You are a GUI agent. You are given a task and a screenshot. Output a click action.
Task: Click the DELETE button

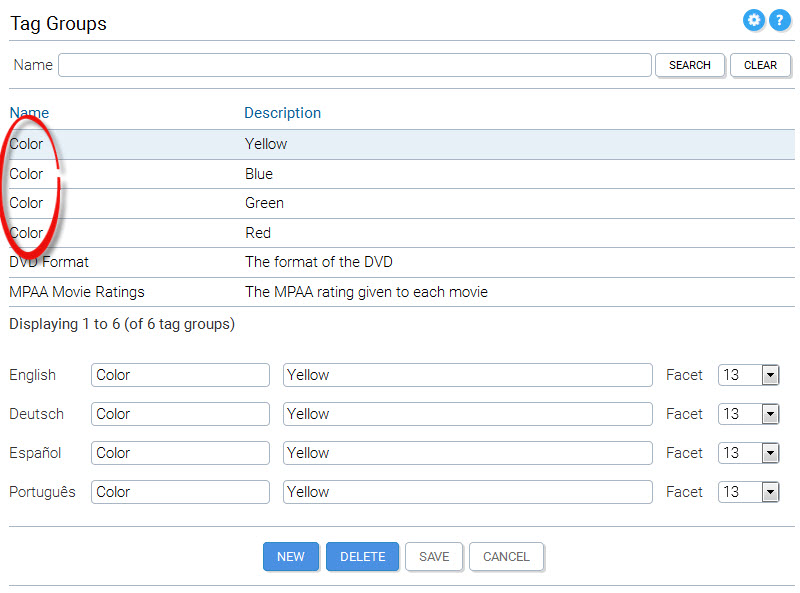(x=362, y=557)
